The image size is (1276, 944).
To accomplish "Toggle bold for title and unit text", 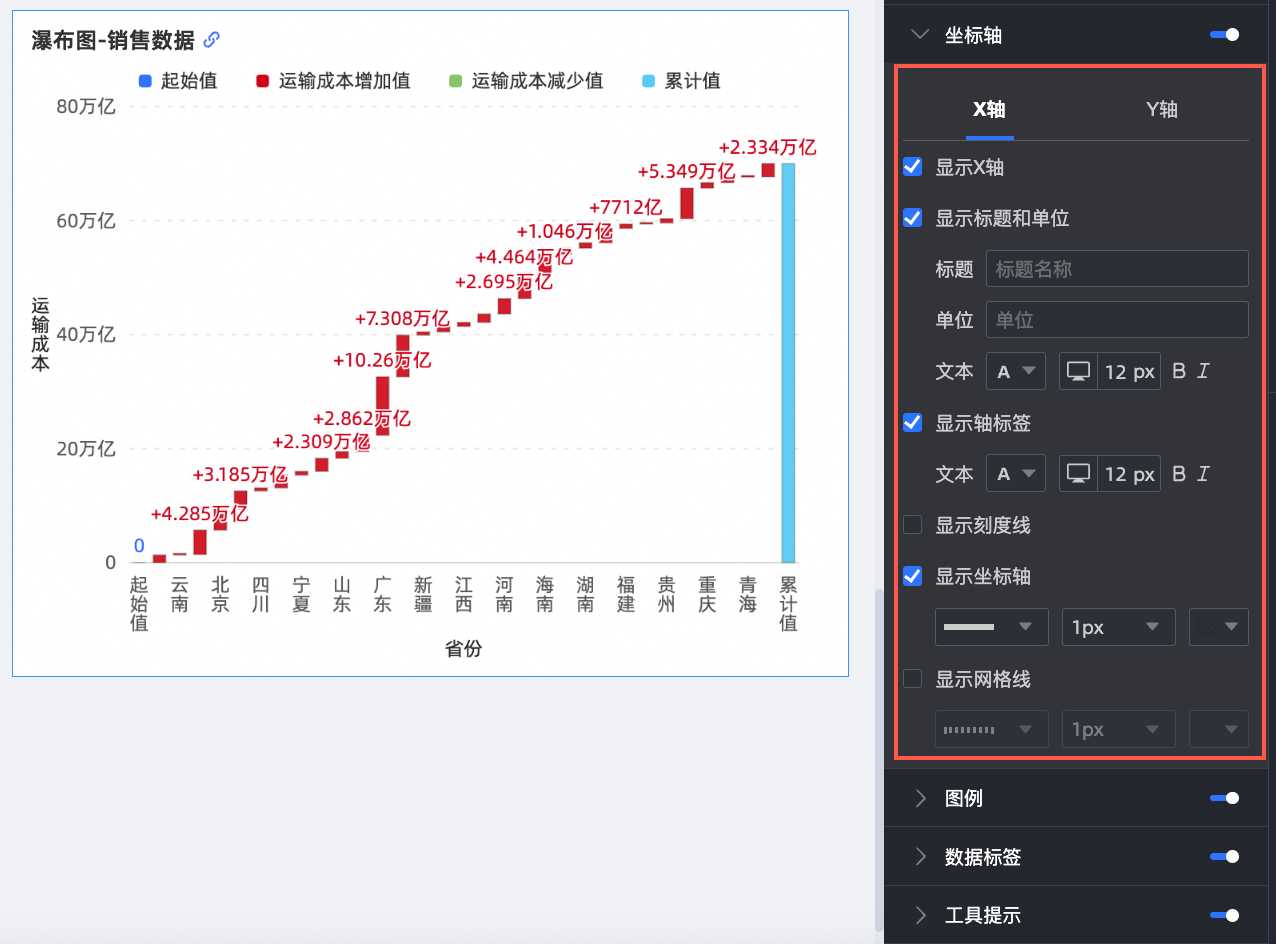I will [1179, 371].
